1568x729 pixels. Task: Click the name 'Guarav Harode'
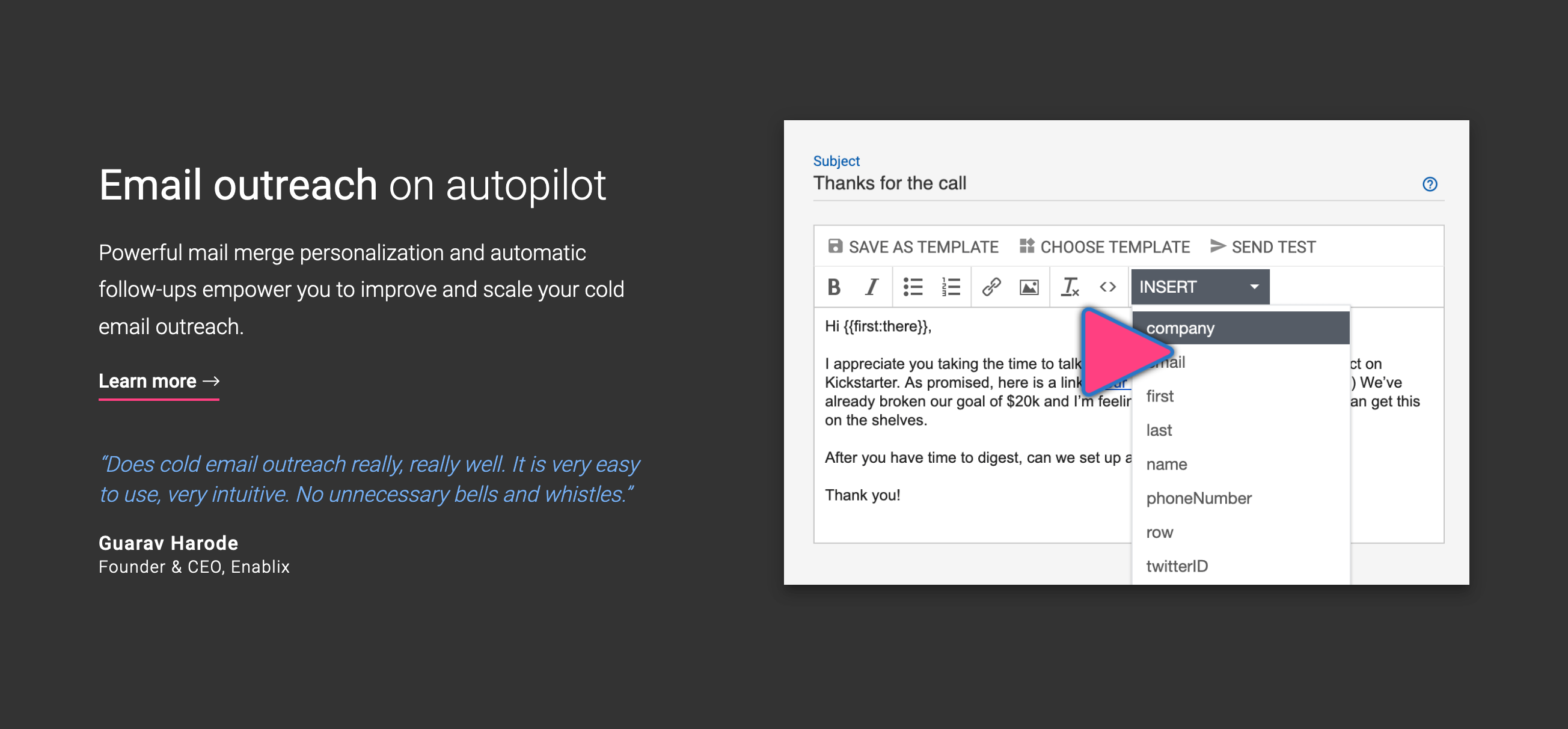click(168, 543)
